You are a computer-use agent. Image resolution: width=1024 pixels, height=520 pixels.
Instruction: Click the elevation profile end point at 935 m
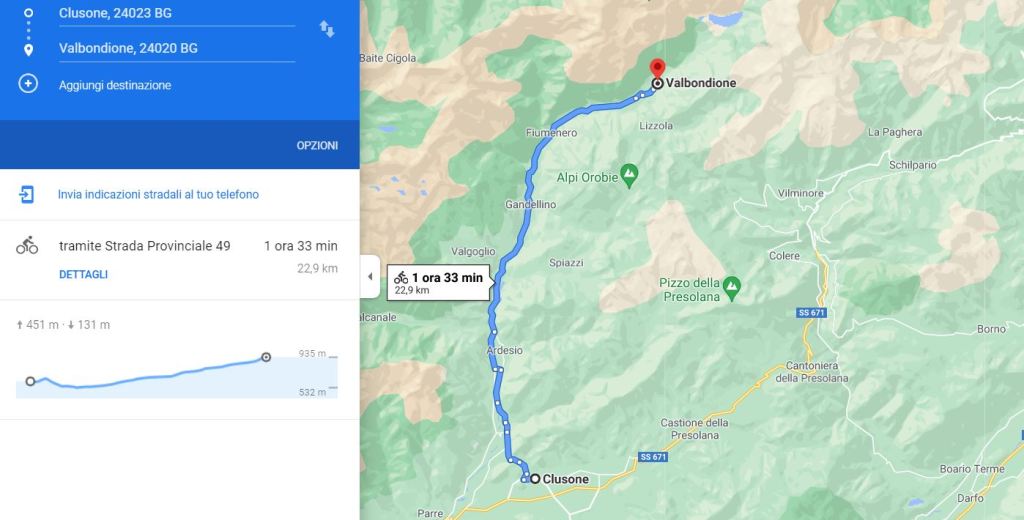tap(266, 357)
